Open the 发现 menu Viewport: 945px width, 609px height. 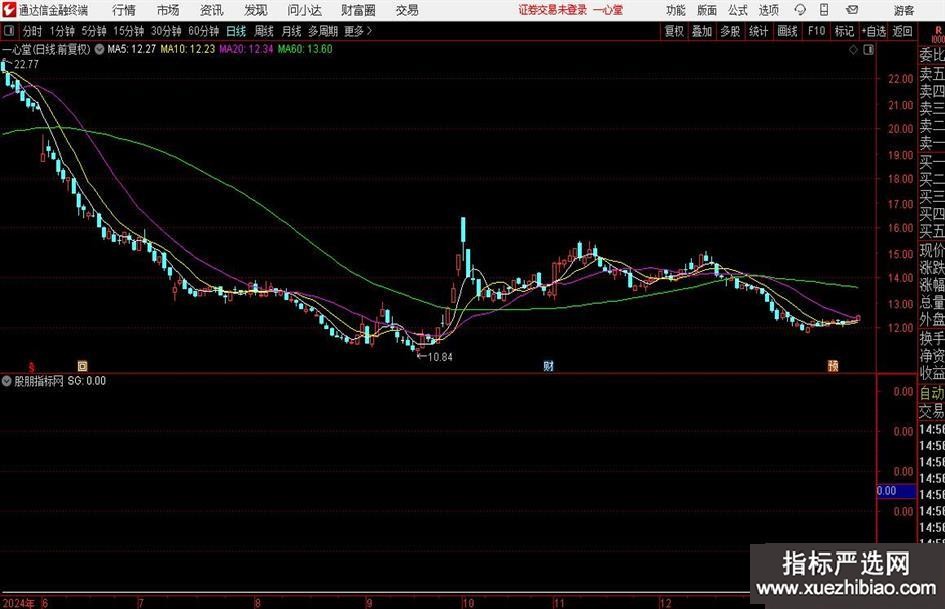(256, 10)
